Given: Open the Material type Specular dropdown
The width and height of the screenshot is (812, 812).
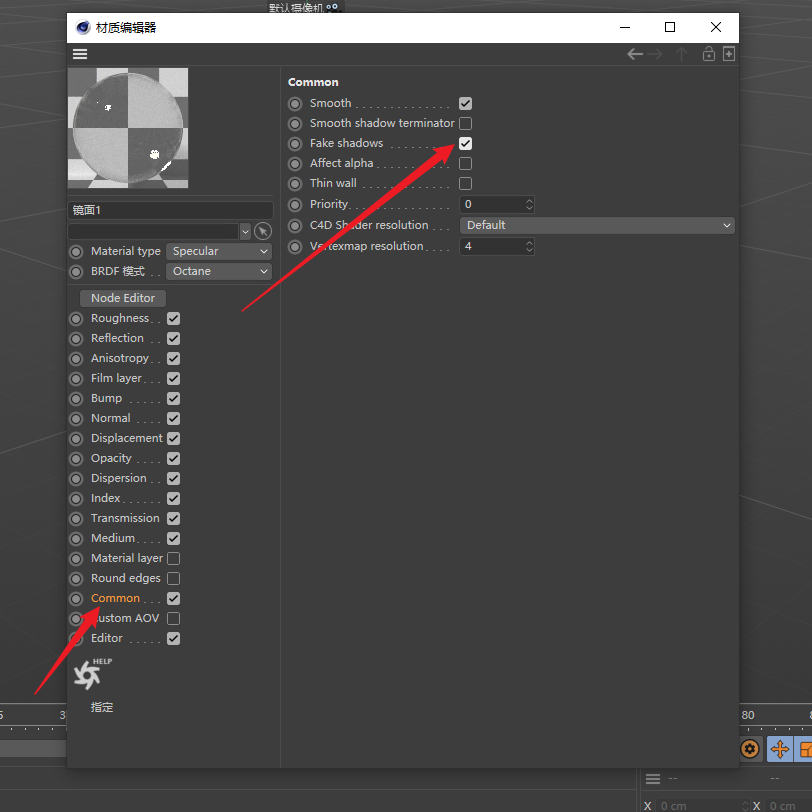Looking at the screenshot, I should [x=219, y=251].
